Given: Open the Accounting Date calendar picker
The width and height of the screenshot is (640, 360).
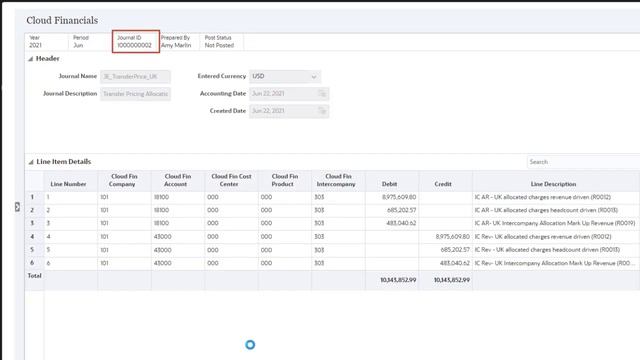Looking at the screenshot, I should (x=322, y=93).
